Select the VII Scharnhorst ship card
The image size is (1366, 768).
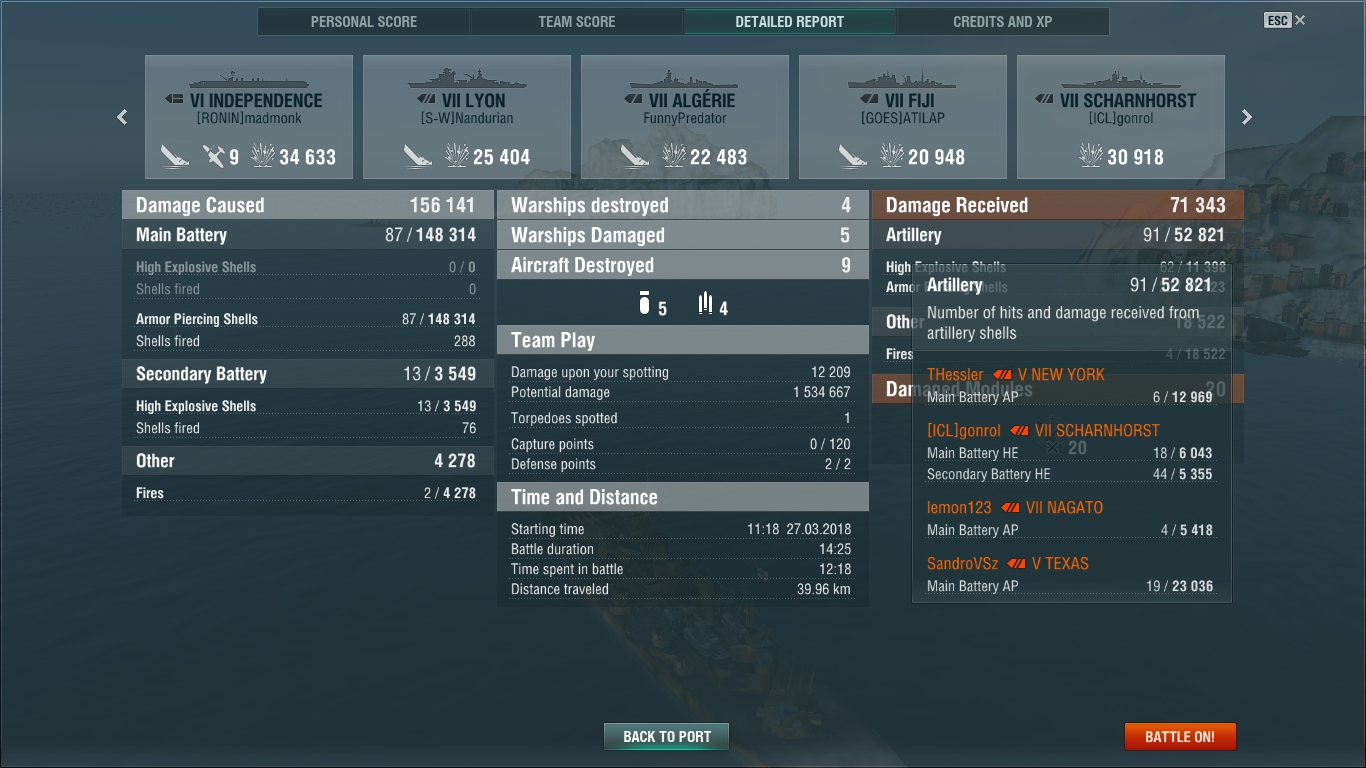coord(1121,117)
